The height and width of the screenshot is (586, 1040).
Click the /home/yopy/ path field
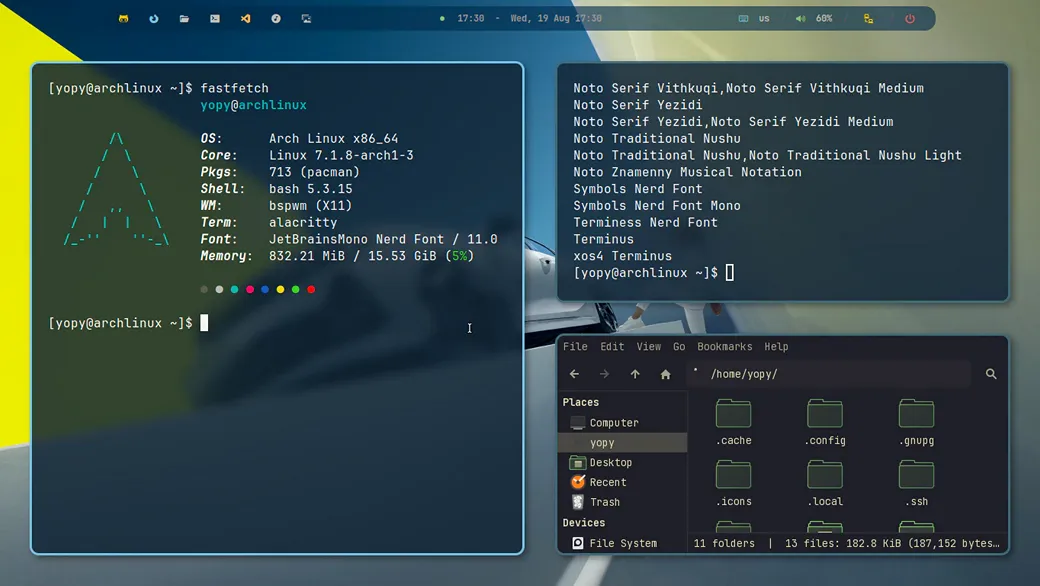829,374
